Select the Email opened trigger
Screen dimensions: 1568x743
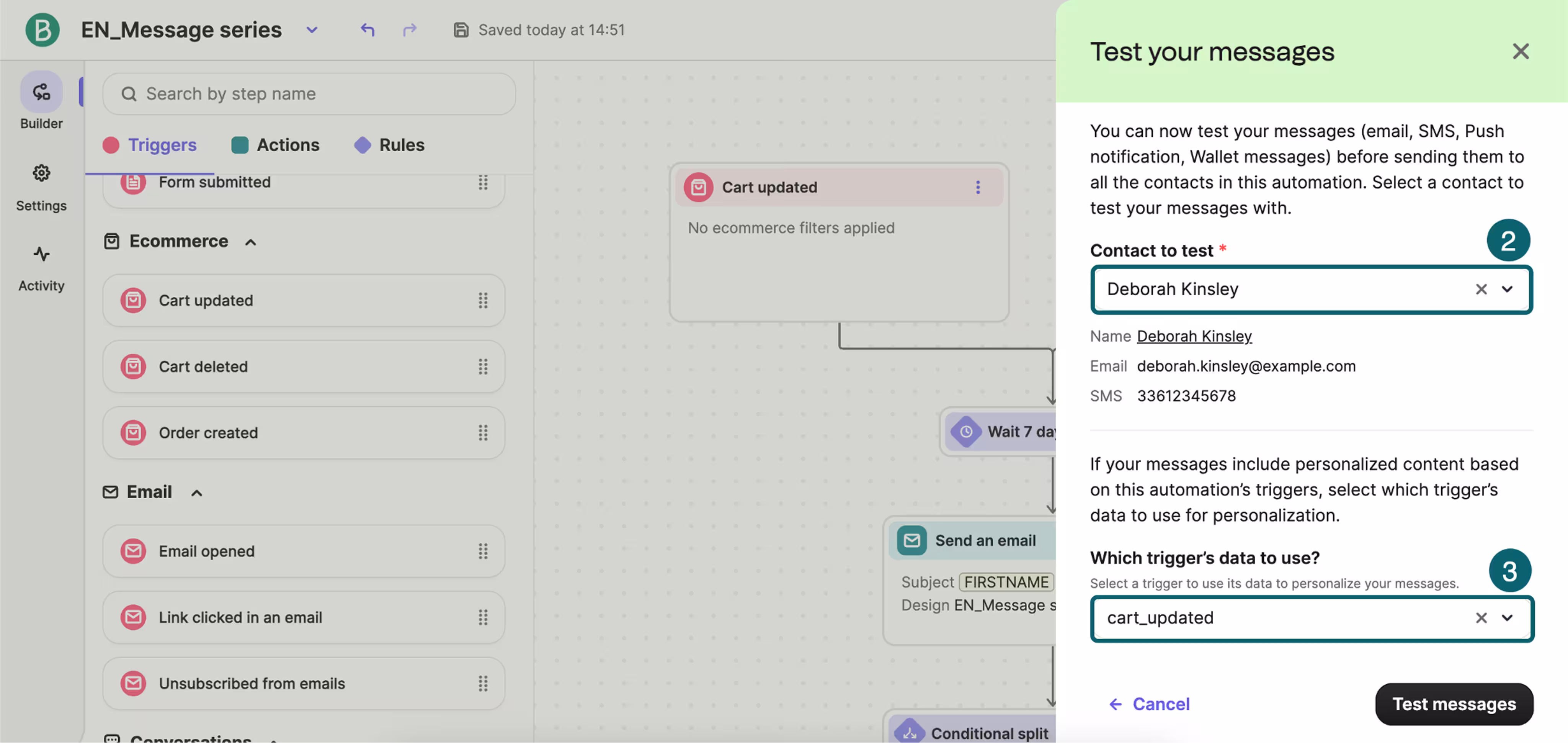click(x=304, y=551)
